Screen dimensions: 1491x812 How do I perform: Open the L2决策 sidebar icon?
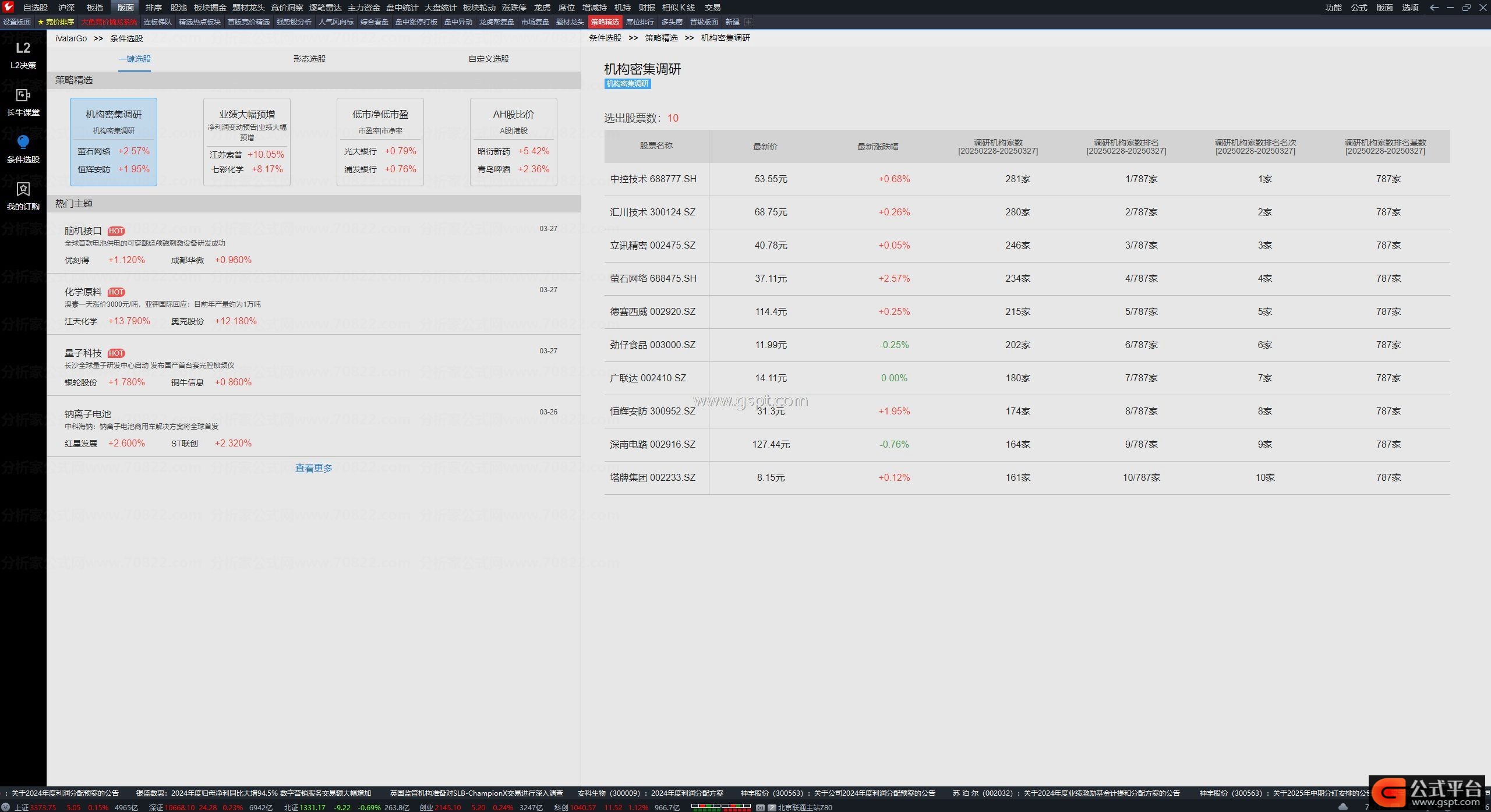(23, 55)
